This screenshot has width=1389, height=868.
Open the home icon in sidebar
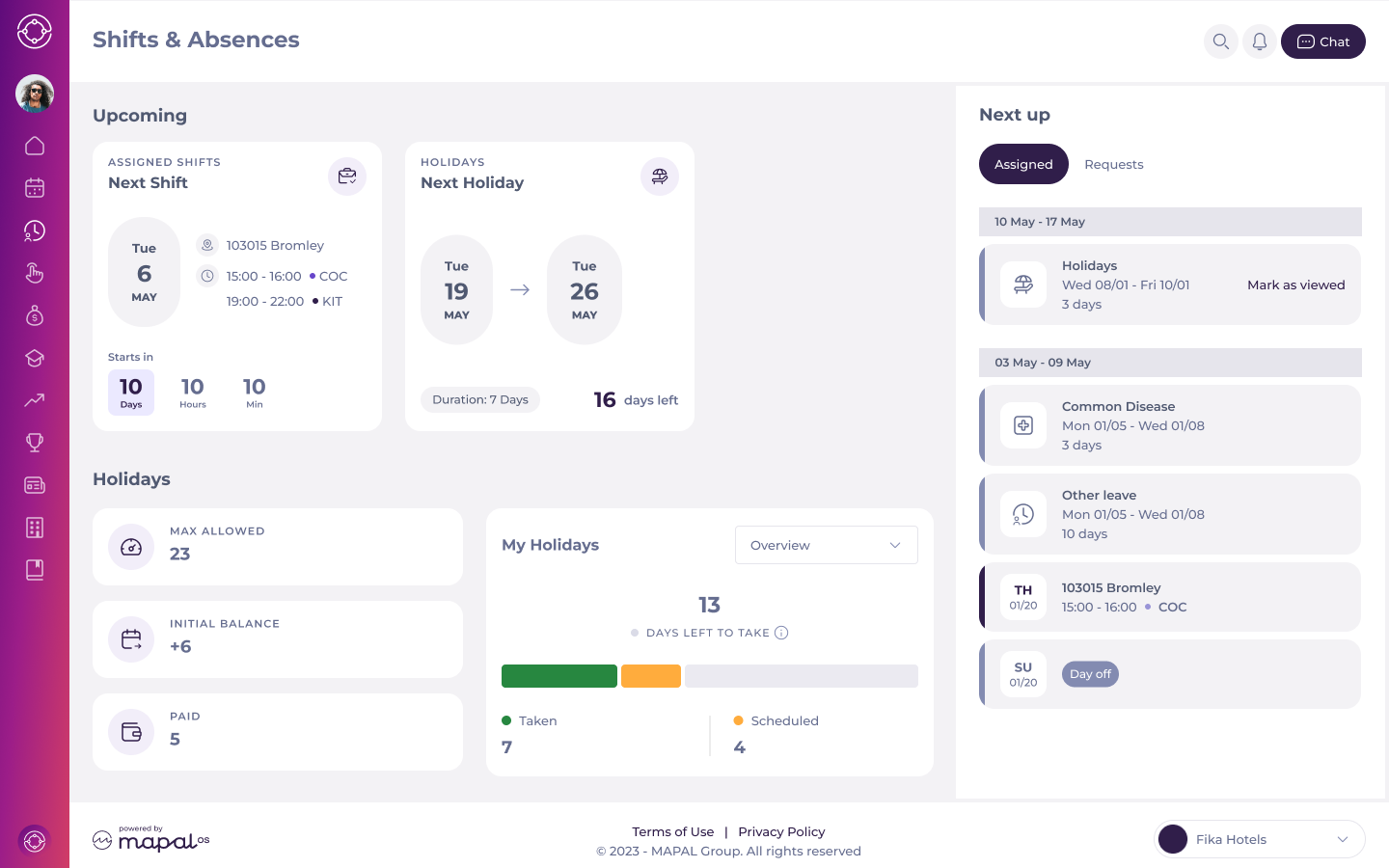pyautogui.click(x=35, y=146)
